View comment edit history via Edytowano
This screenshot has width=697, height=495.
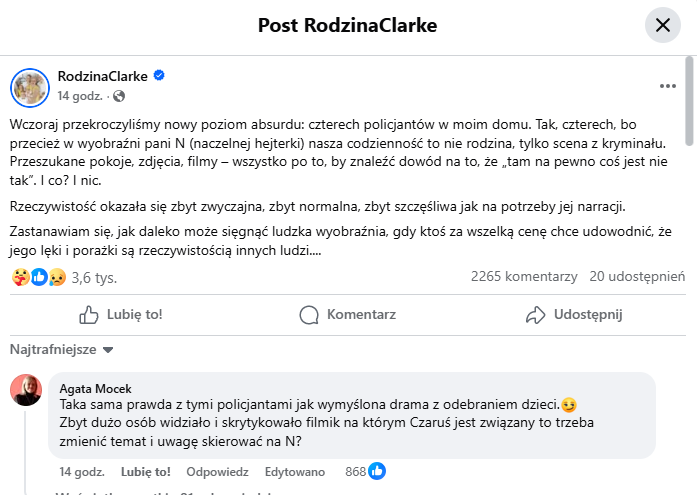tap(293, 471)
